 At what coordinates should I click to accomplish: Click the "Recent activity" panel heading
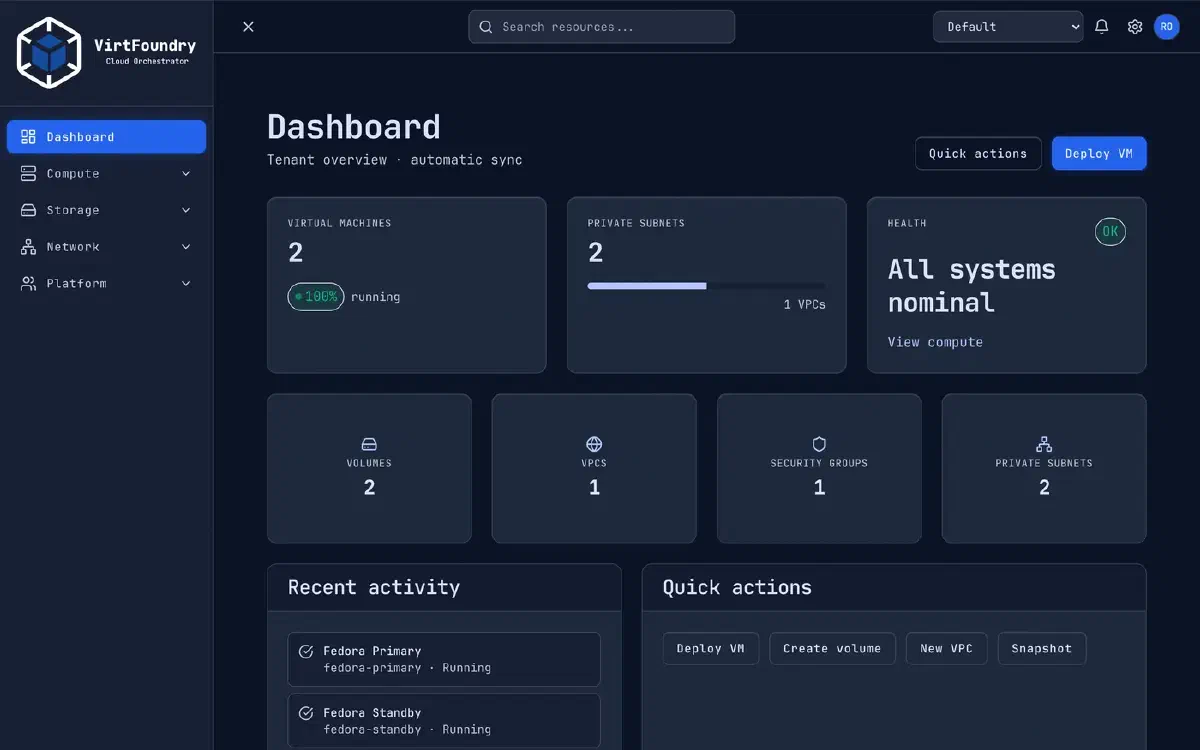tap(374, 588)
